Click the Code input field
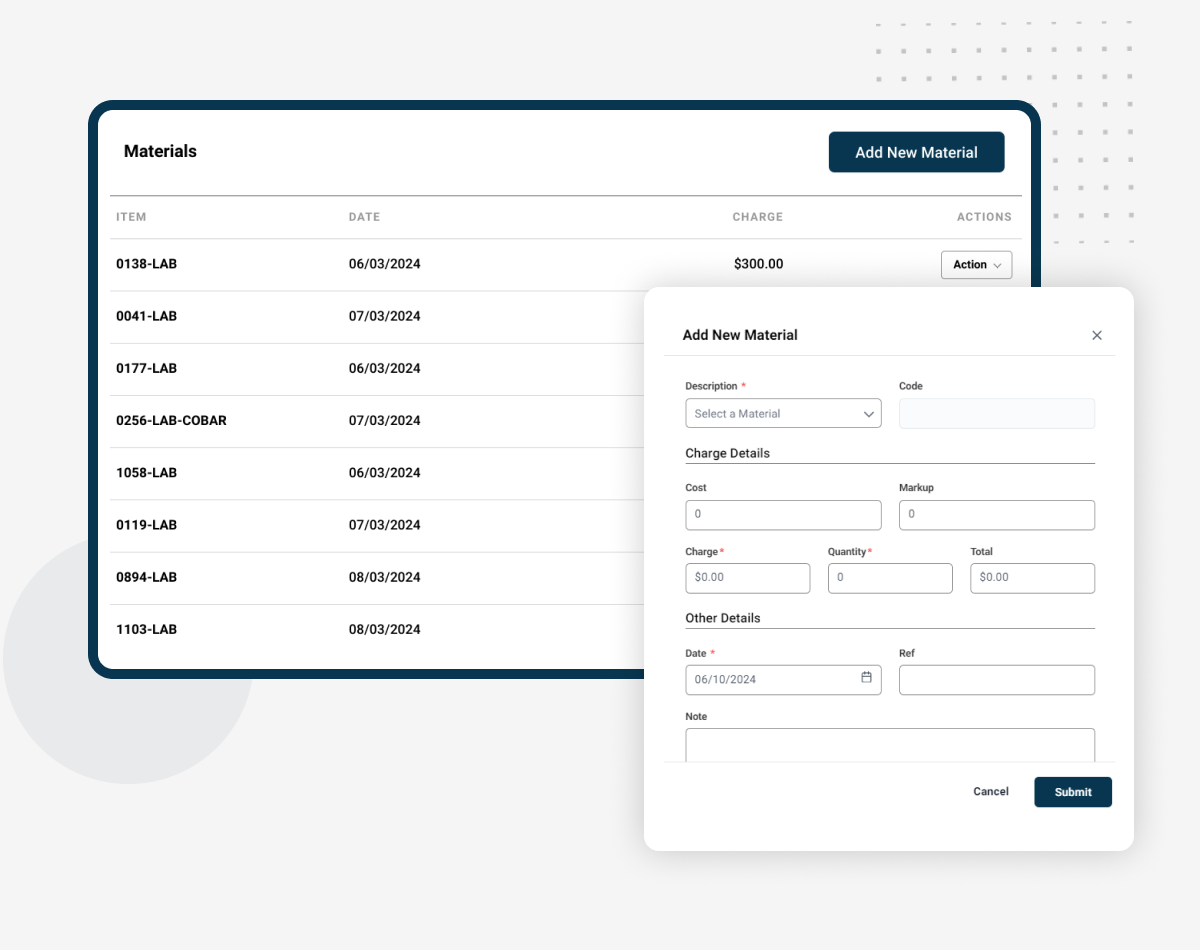 (996, 414)
